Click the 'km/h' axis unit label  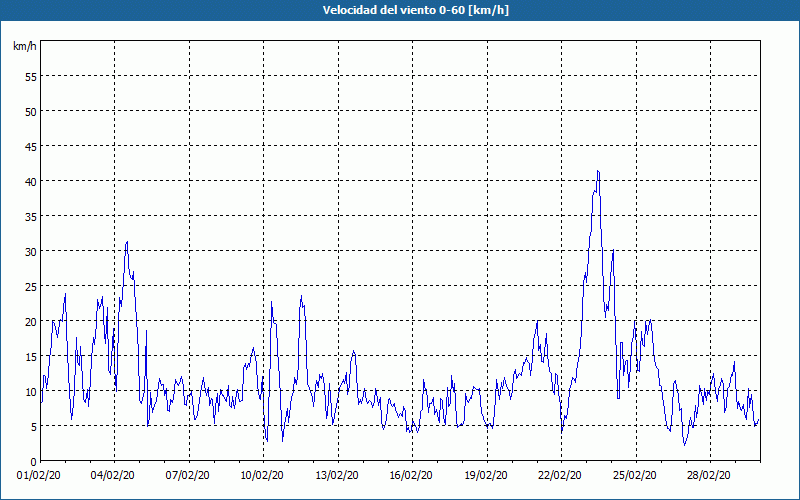coord(24,46)
